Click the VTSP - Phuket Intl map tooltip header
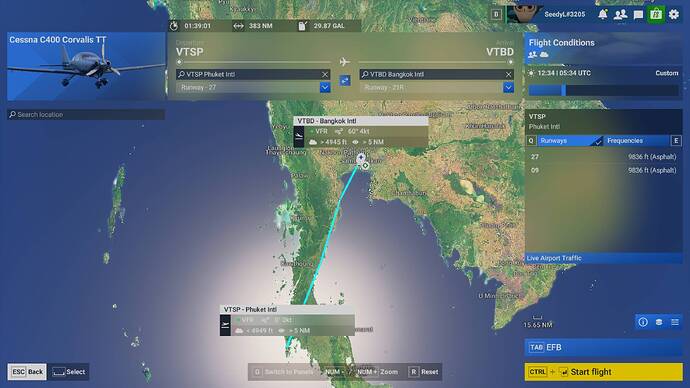 click(x=287, y=309)
